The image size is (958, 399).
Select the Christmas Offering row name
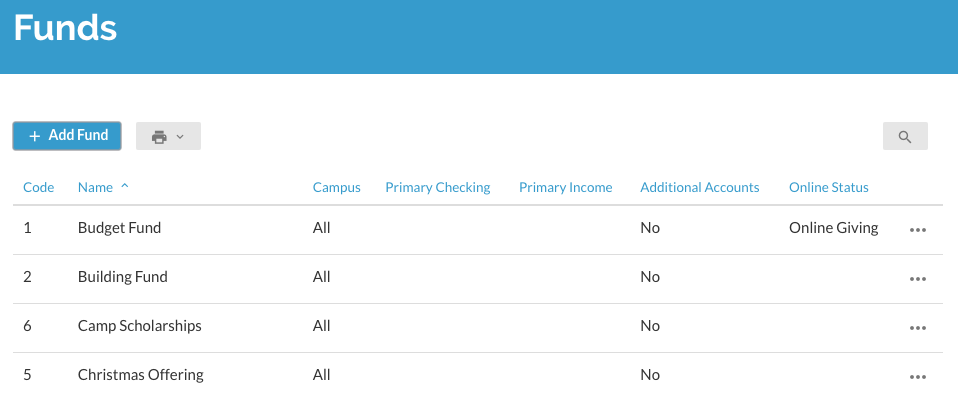pos(141,375)
